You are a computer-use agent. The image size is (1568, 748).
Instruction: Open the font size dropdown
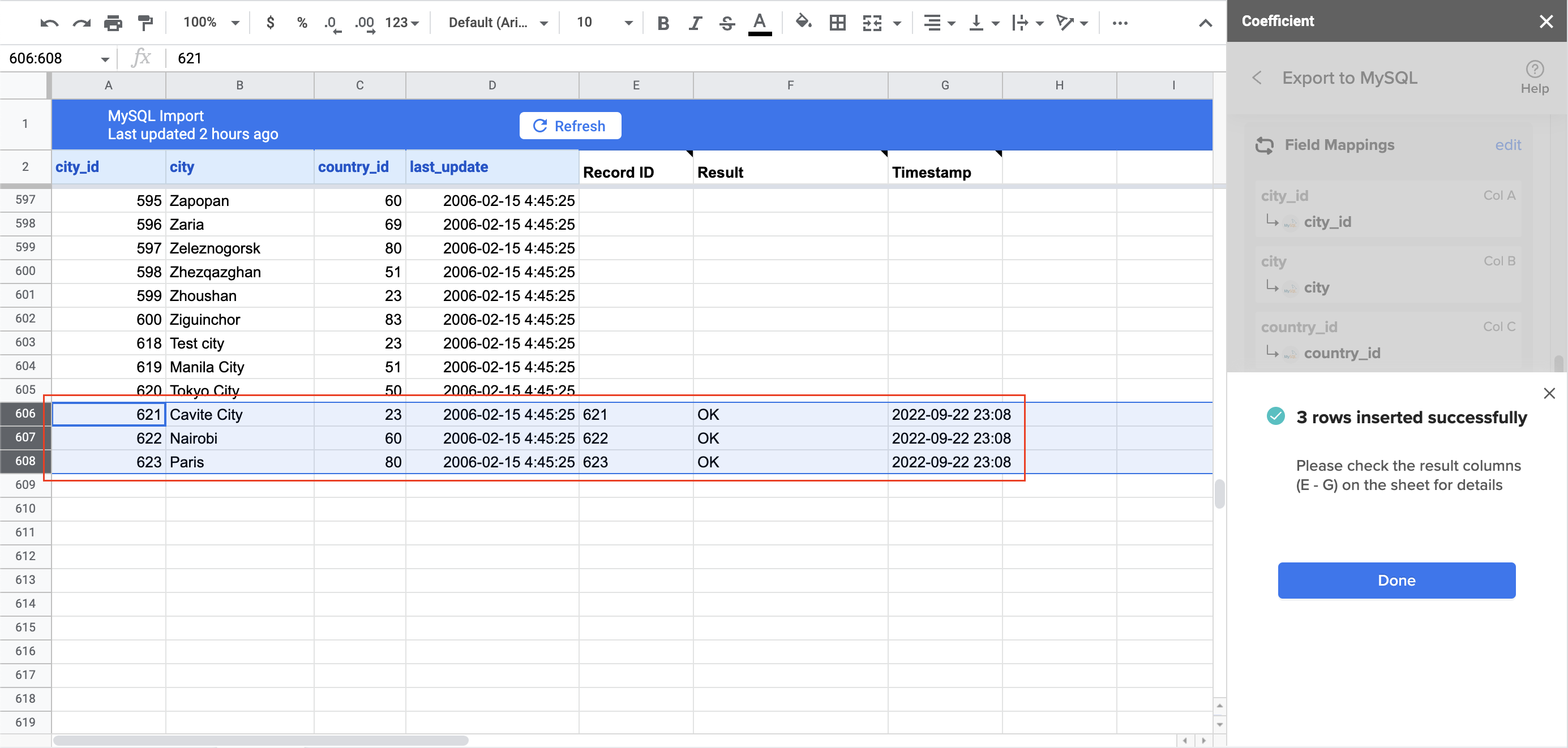coord(604,23)
